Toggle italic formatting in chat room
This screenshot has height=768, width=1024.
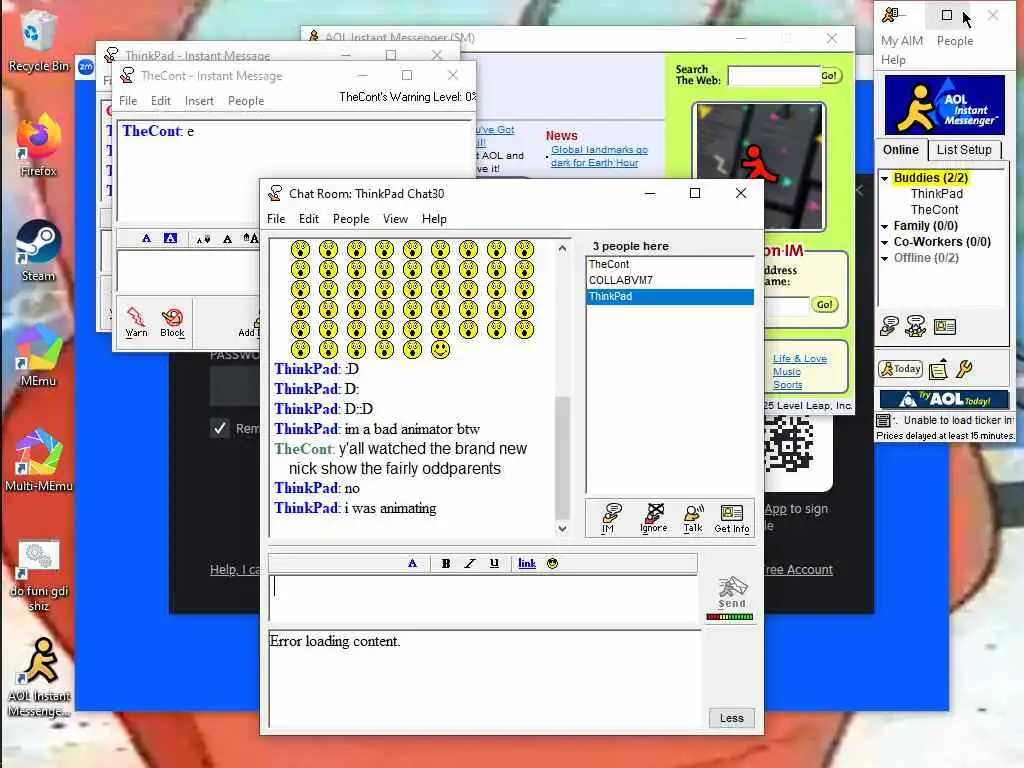tap(470, 564)
